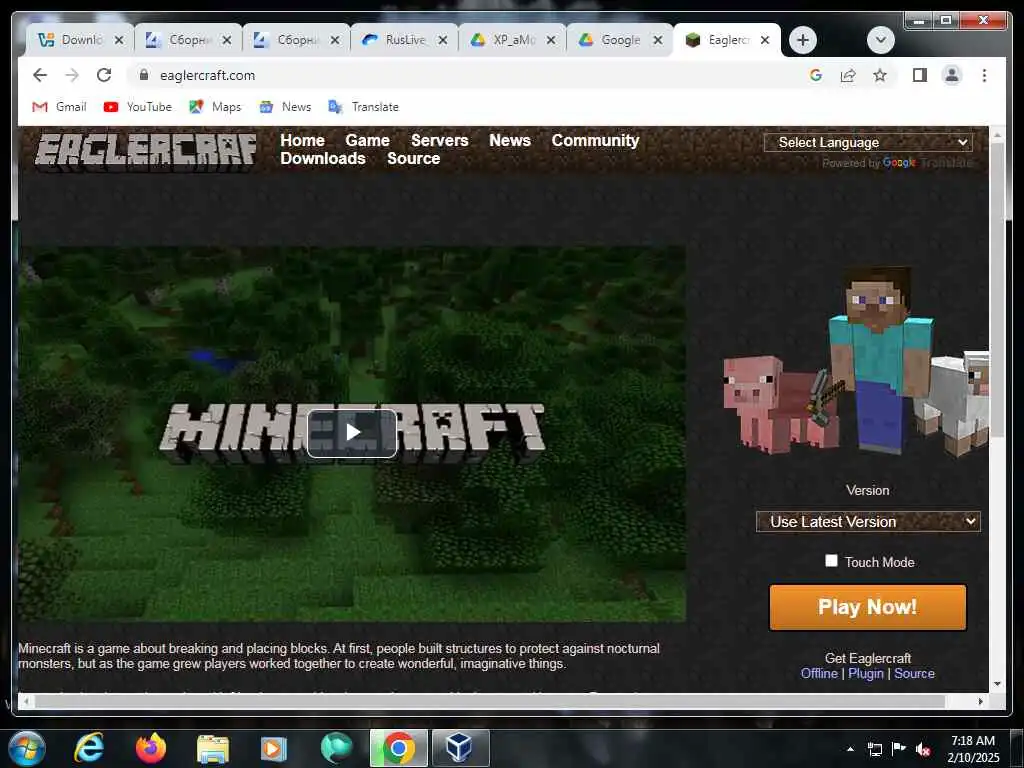Viewport: 1024px width, 768px height.
Task: Open Windows Media Player from the taskbar
Action: pos(274,749)
